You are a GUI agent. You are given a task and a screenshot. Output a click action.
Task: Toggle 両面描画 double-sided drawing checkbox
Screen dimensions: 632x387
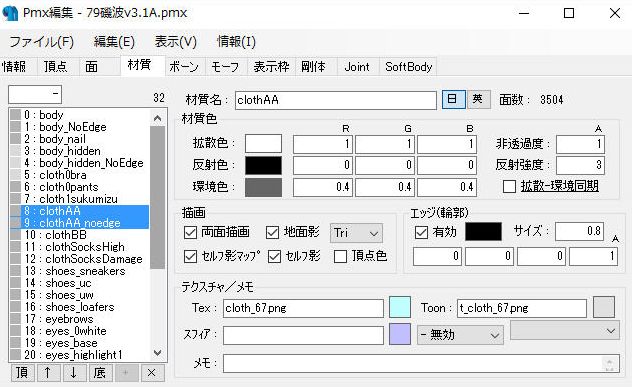click(190, 233)
